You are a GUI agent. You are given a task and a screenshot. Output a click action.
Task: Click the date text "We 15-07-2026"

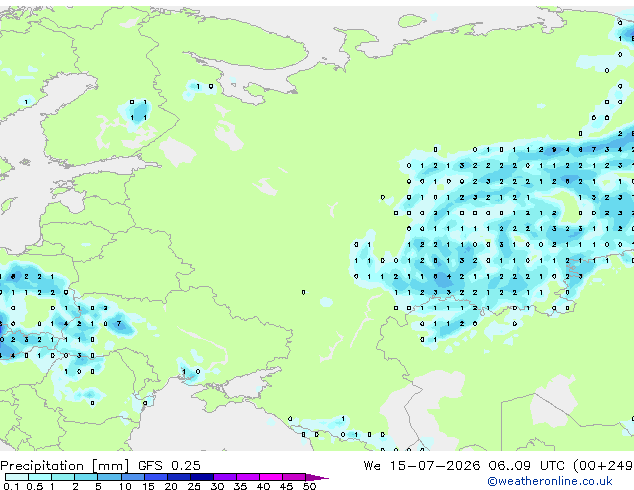tap(422, 465)
